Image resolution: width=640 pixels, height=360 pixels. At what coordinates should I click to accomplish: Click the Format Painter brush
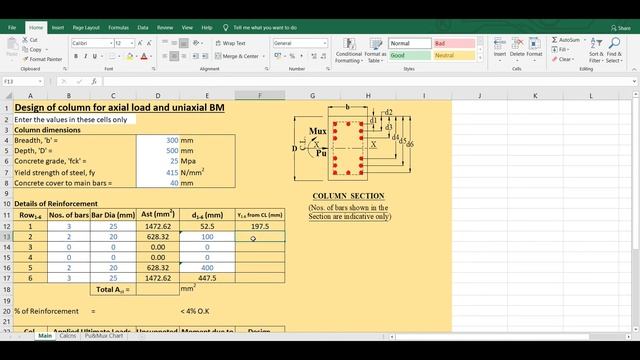[x=25, y=59]
